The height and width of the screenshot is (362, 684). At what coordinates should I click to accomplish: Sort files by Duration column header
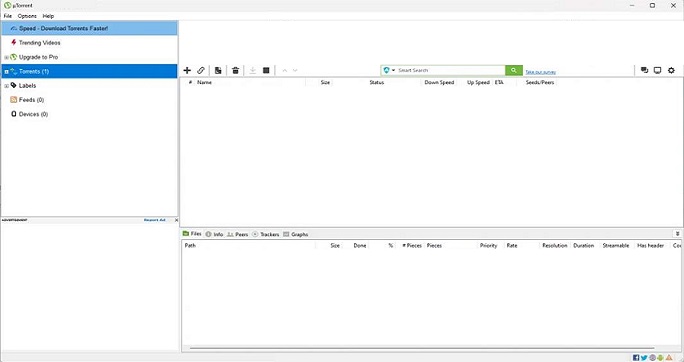584,246
